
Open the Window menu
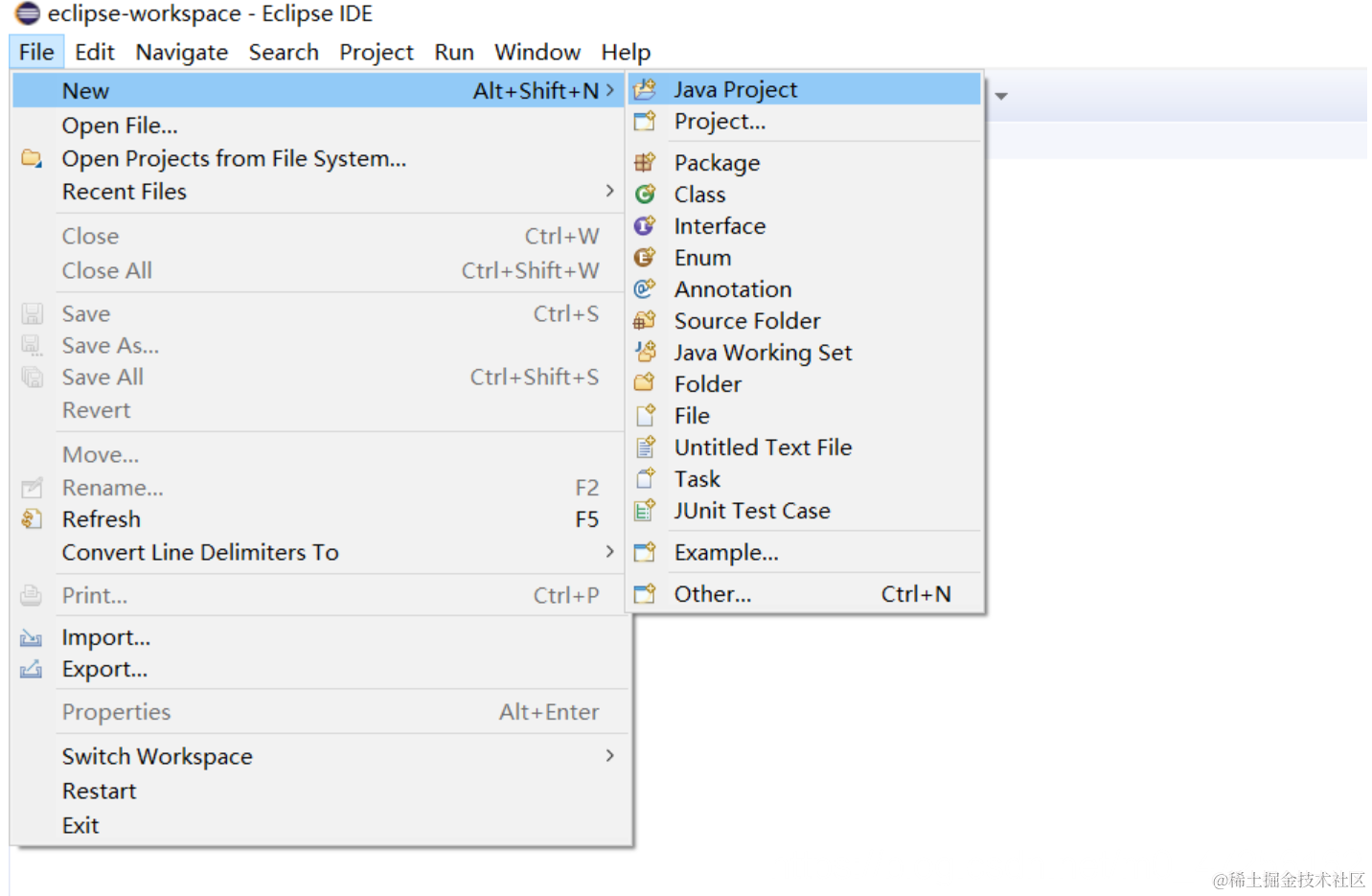(x=537, y=52)
